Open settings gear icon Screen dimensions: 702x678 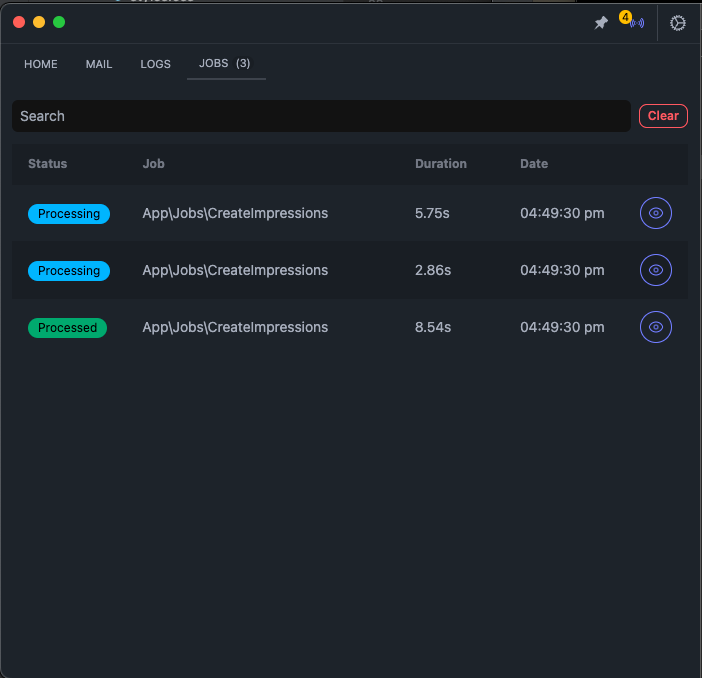pyautogui.click(x=677, y=23)
